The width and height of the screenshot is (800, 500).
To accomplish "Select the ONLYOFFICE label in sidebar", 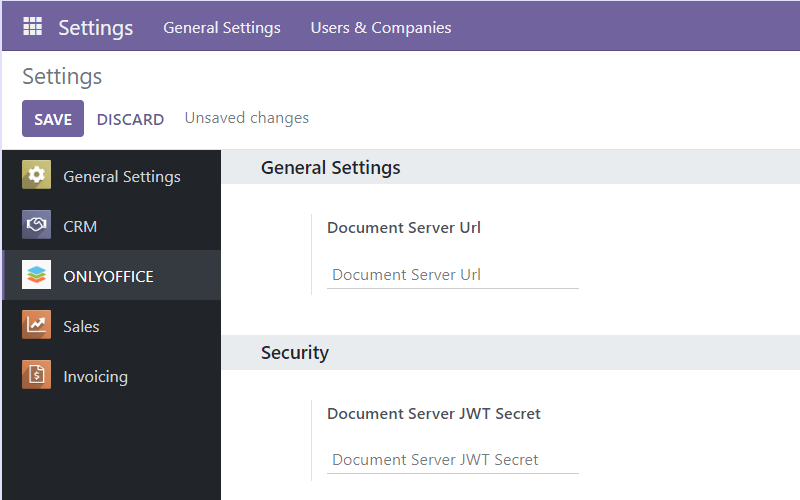I will tap(108, 276).
